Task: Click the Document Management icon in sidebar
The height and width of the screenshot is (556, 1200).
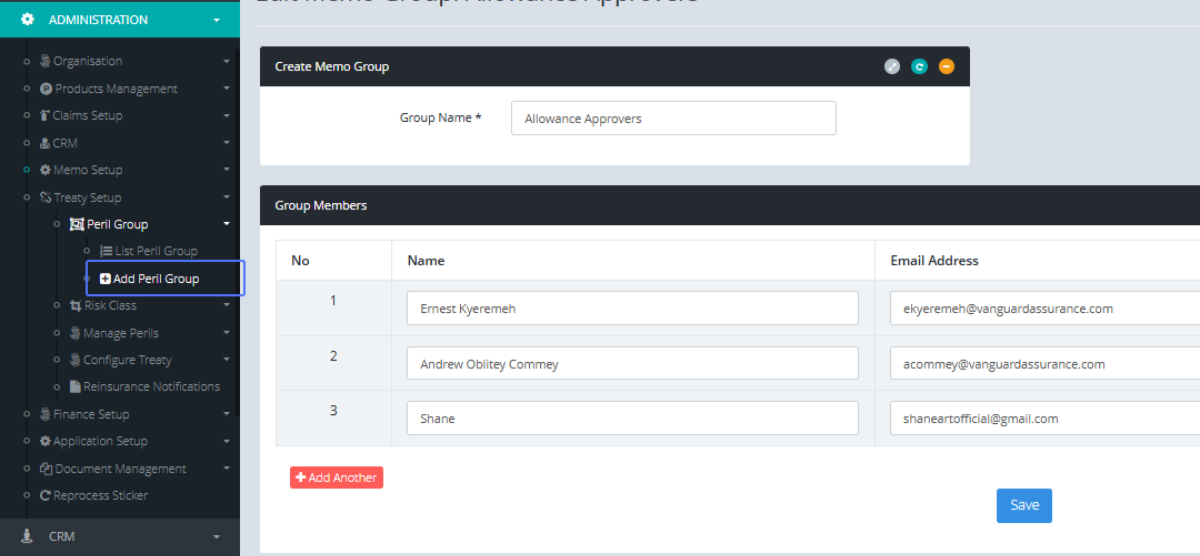Action: click(46, 469)
